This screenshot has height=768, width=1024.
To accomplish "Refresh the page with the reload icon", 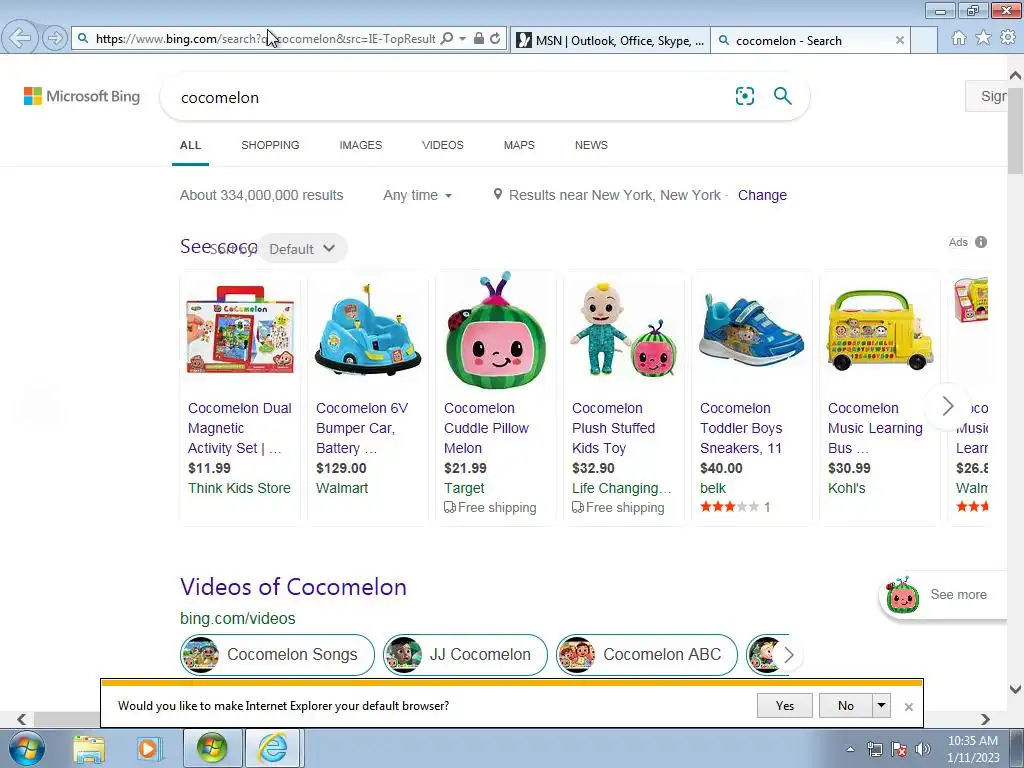I will (496, 39).
